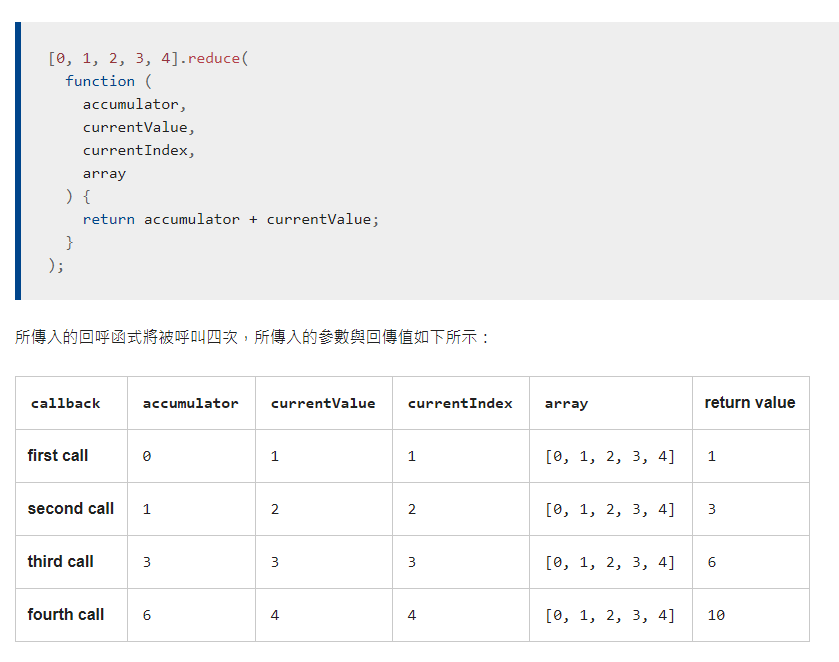This screenshot has width=839, height=662.
Task: Click the accumulator cell in the third call row
Action: pyautogui.click(x=147, y=562)
